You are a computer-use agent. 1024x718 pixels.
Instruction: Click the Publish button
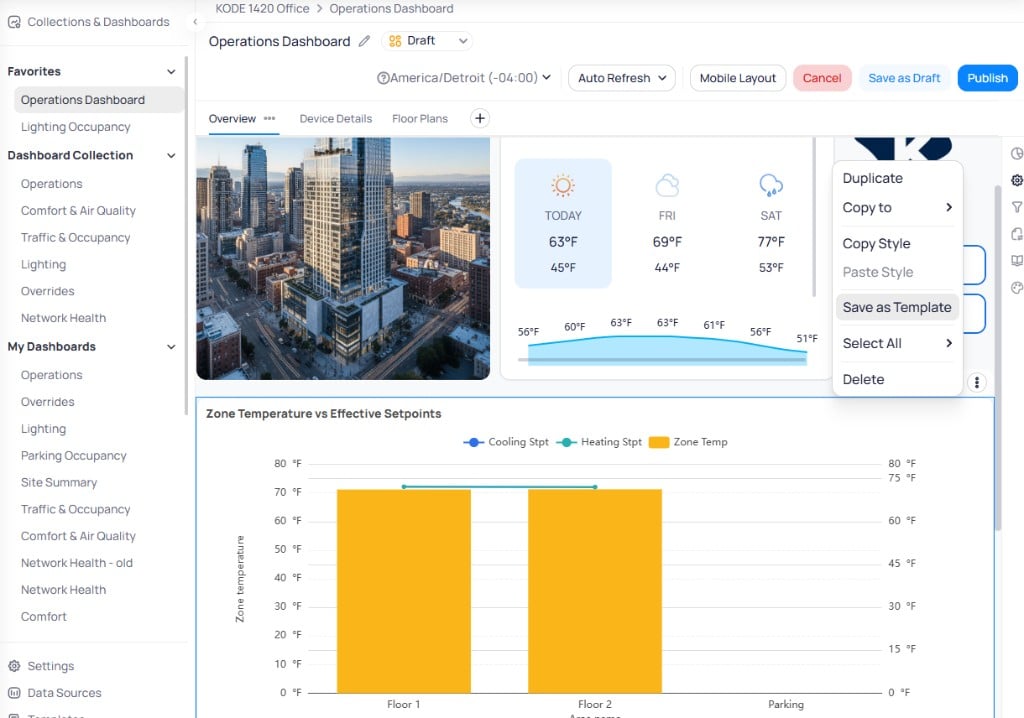click(x=987, y=78)
